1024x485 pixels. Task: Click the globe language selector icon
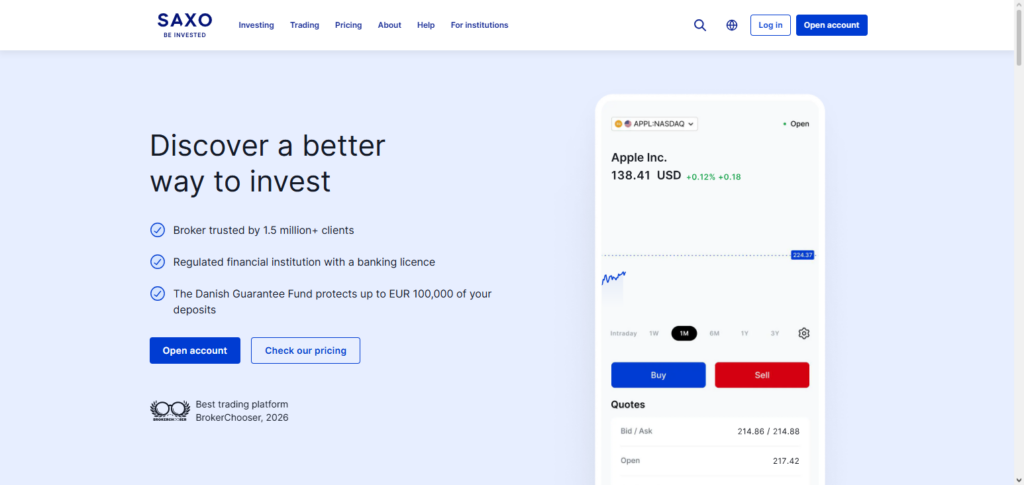tap(731, 25)
